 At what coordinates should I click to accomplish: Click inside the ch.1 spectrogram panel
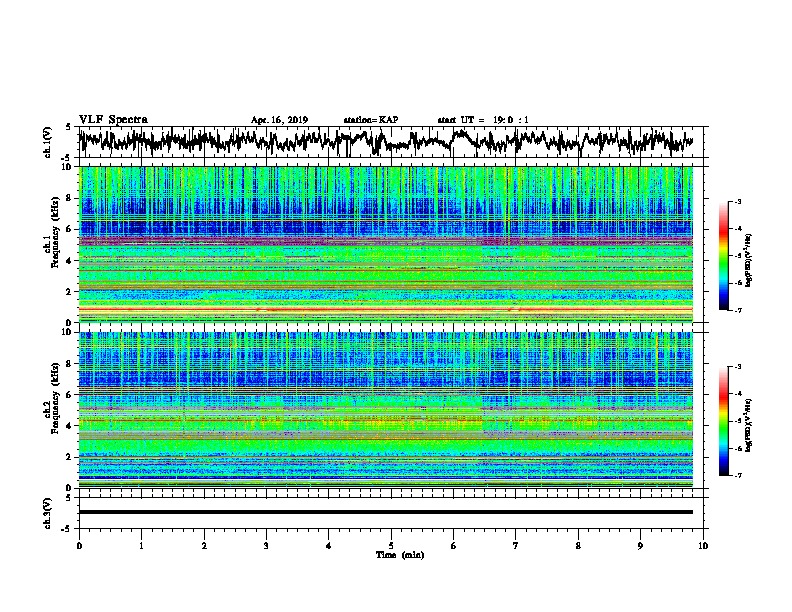point(385,244)
